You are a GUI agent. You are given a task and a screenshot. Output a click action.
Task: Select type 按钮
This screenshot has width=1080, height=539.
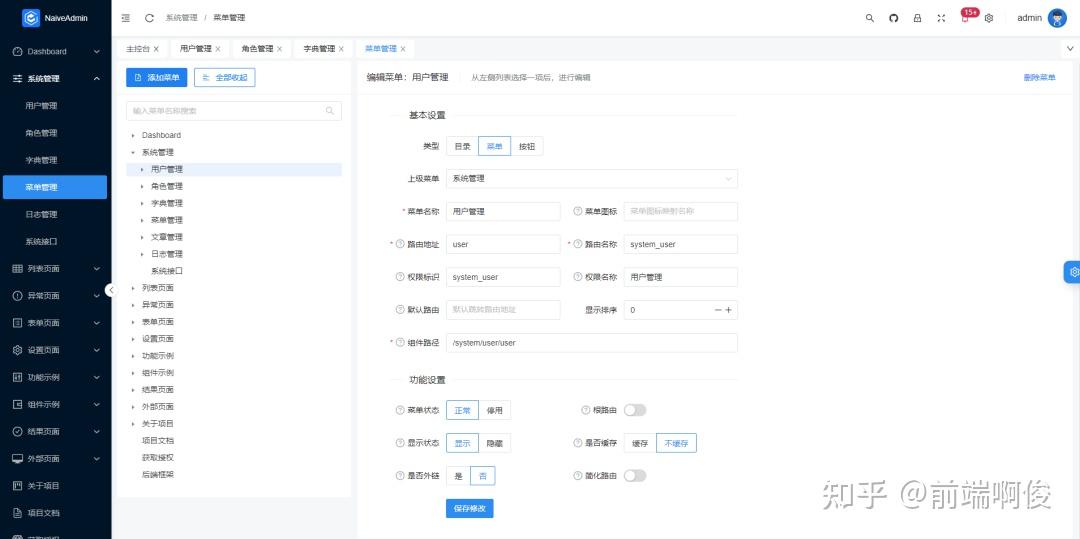[x=527, y=146]
